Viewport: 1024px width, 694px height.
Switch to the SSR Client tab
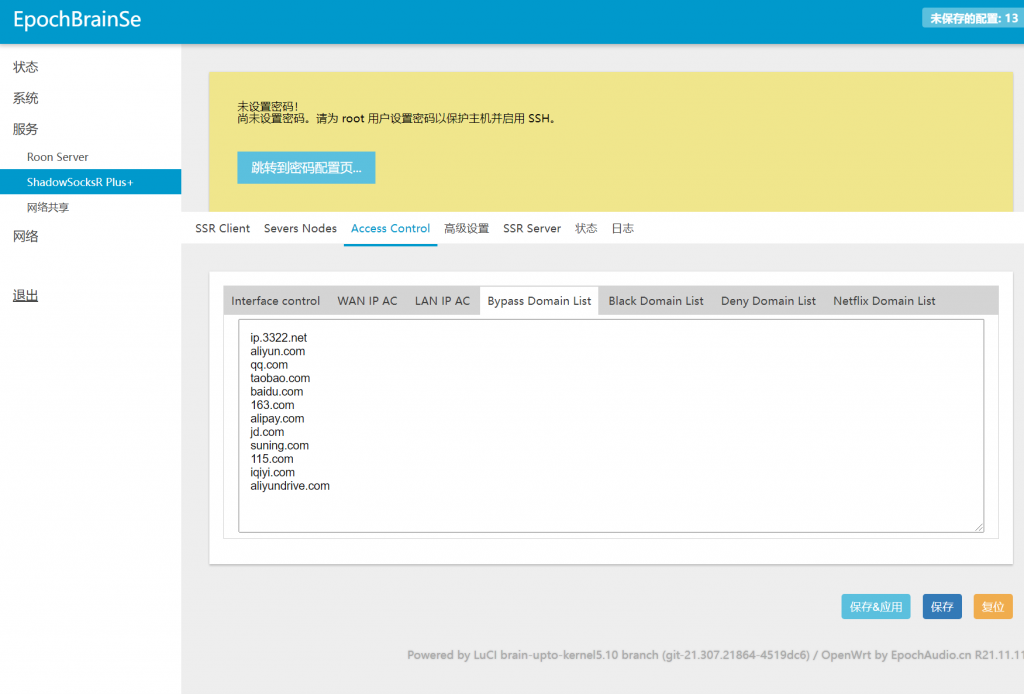pyautogui.click(x=223, y=229)
